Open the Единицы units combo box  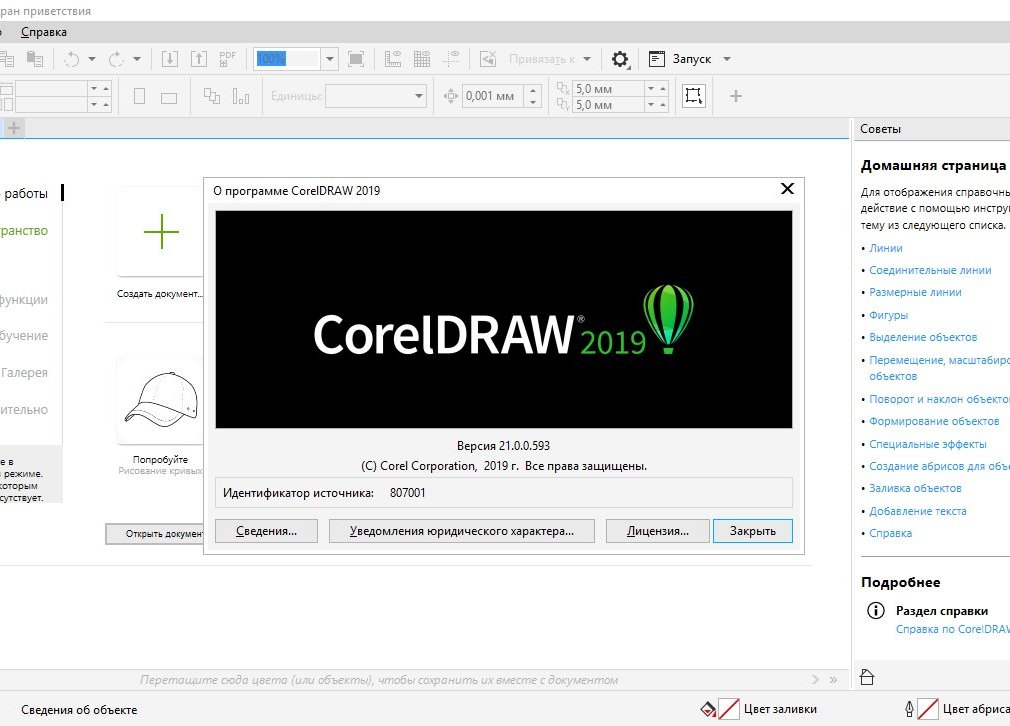pyautogui.click(x=376, y=96)
